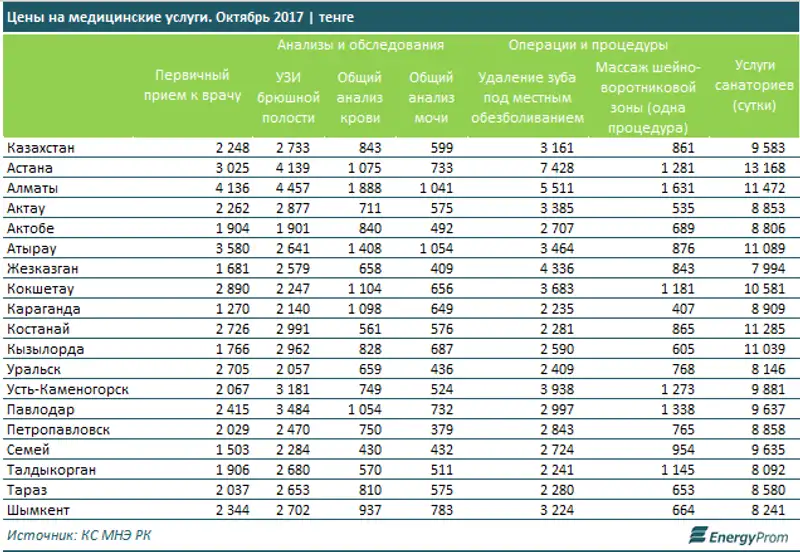
Task: Select the 'Анализы и обследования' group header
Action: (x=360, y=46)
